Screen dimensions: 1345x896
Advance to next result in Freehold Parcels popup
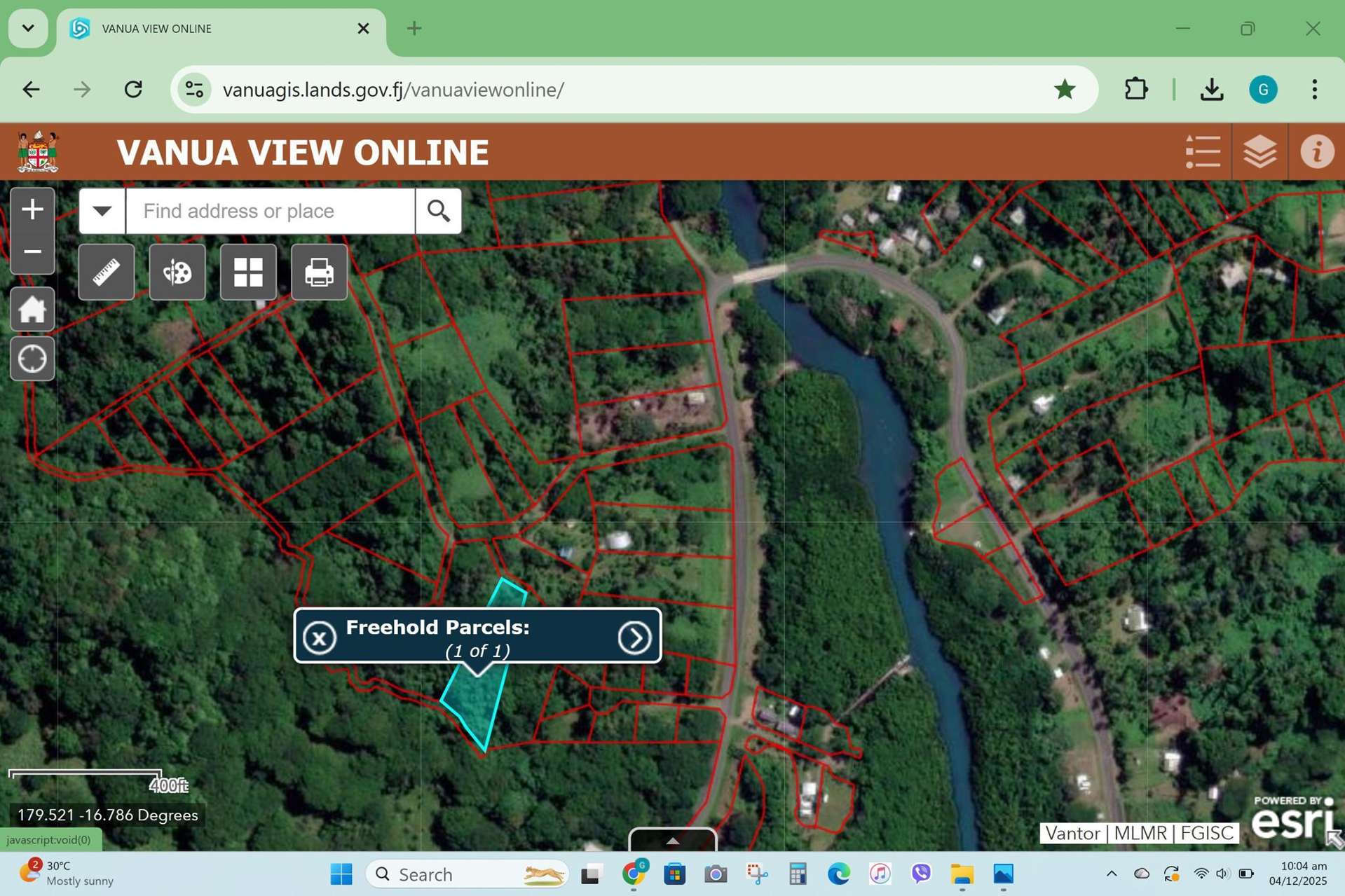point(635,637)
